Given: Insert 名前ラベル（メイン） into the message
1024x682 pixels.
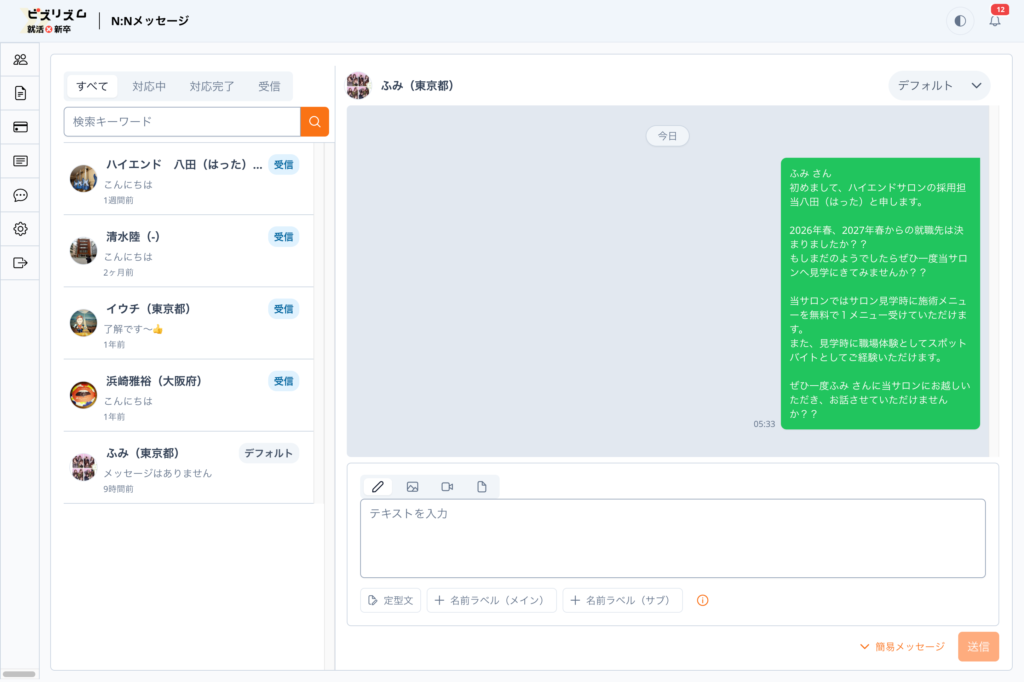Looking at the screenshot, I should 491,600.
